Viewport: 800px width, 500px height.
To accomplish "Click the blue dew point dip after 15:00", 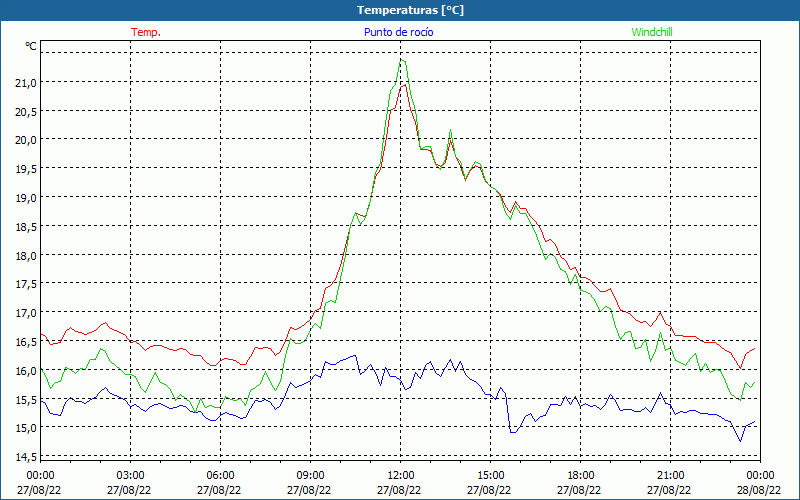I will click(x=513, y=432).
